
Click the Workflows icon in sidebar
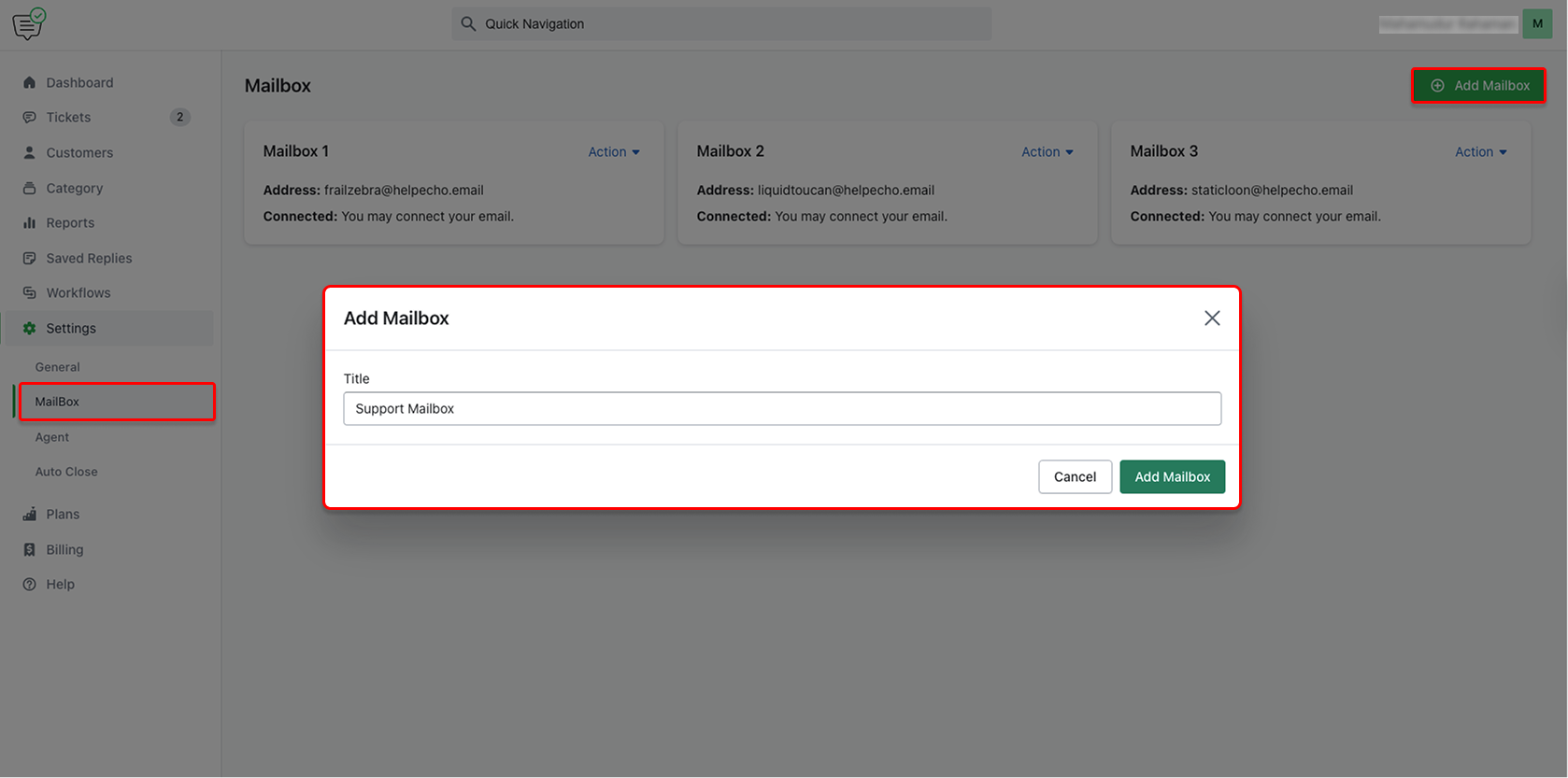29,293
